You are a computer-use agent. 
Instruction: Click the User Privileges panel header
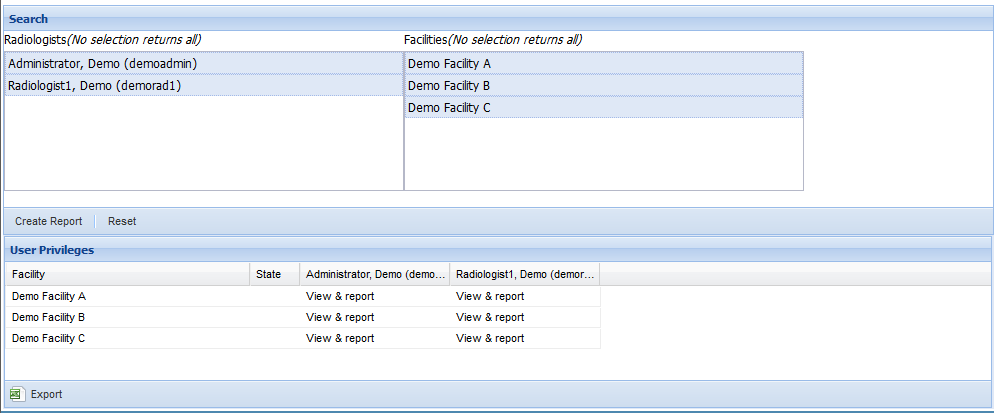(x=498, y=250)
